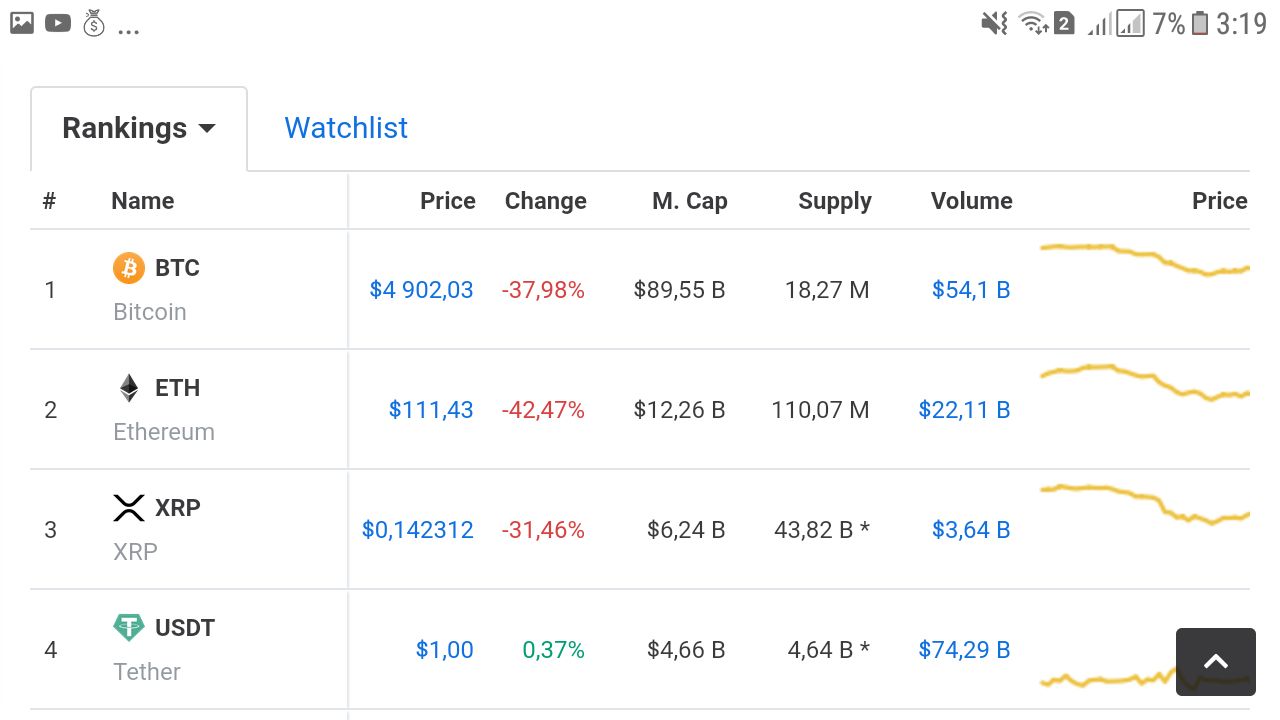Open the BTC coin name link

tap(177, 268)
